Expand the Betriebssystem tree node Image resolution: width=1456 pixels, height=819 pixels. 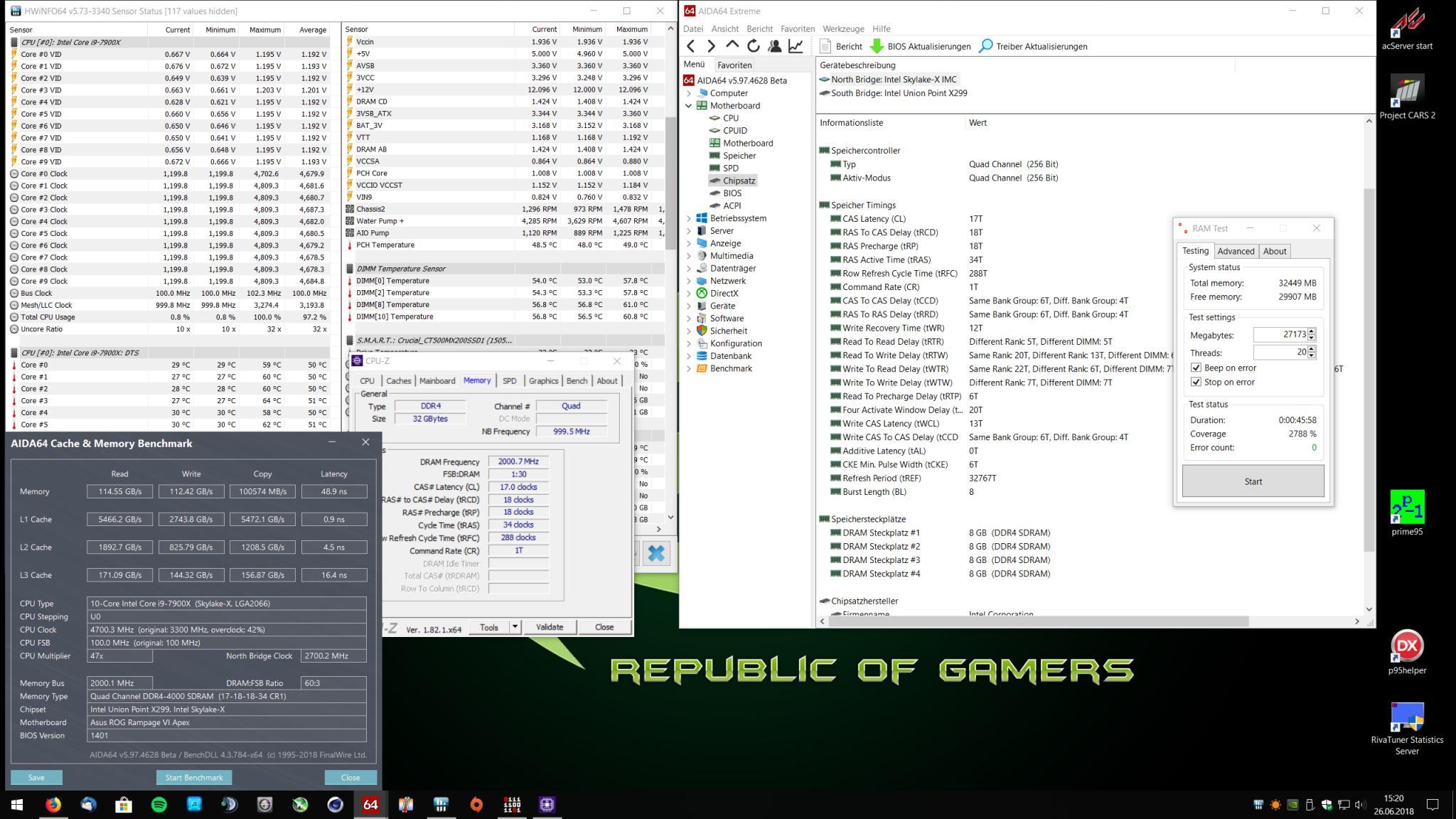coord(688,218)
